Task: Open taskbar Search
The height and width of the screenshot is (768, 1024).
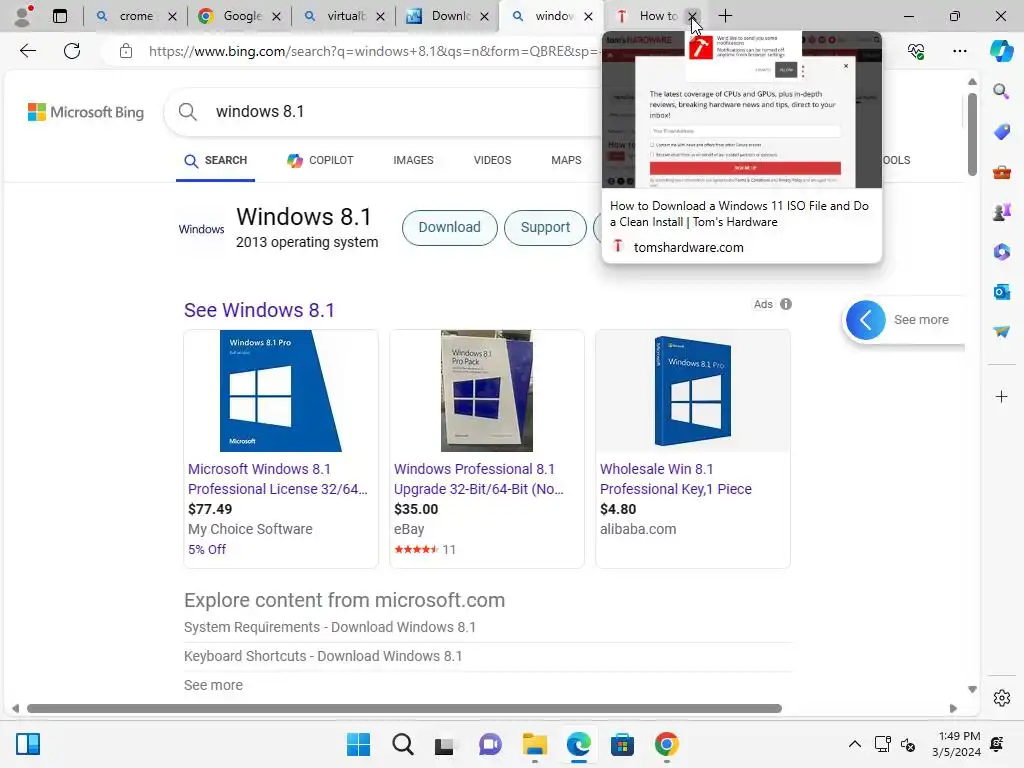Action: [x=403, y=744]
